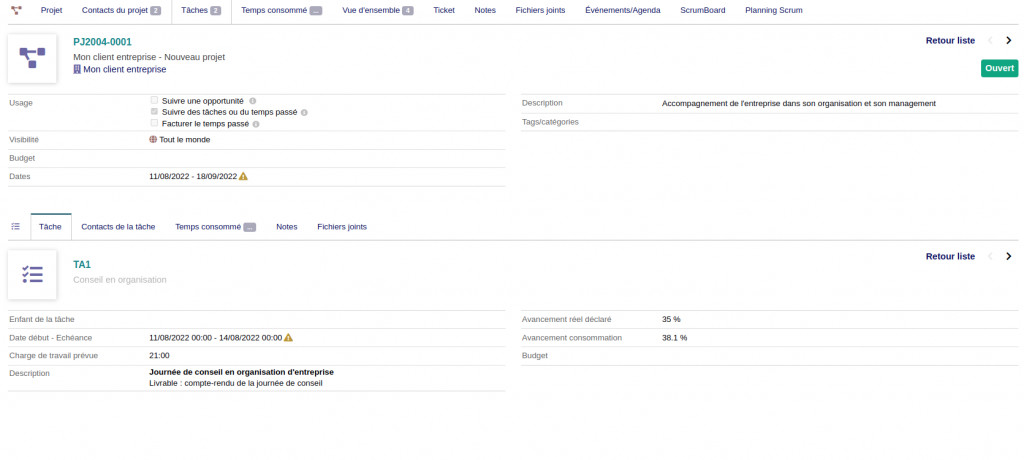Toggle the Facturer le temps passé checkbox
The image size is (1024, 460).
[154, 123]
